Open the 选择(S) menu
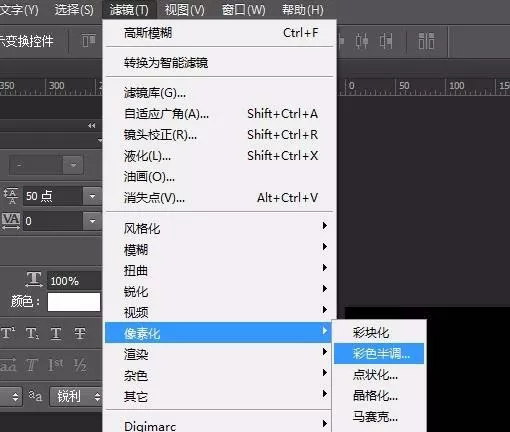The width and height of the screenshot is (510, 432). coord(74,10)
